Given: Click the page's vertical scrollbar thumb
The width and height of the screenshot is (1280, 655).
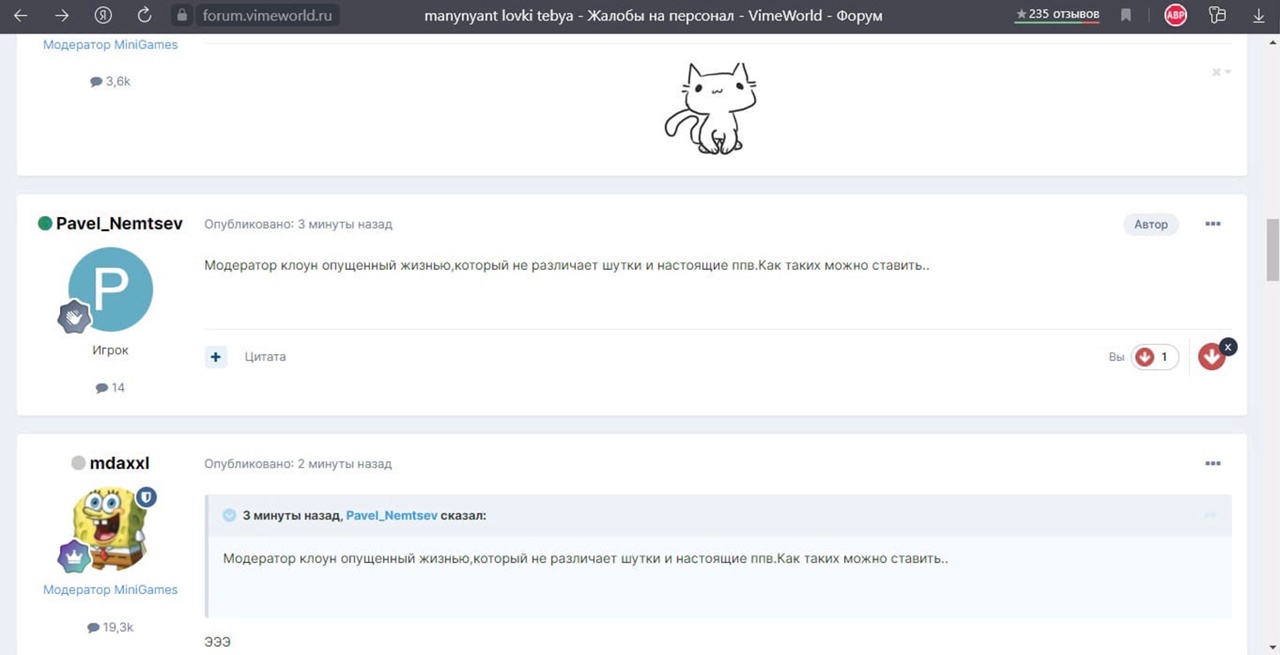Looking at the screenshot, I should 1272,250.
